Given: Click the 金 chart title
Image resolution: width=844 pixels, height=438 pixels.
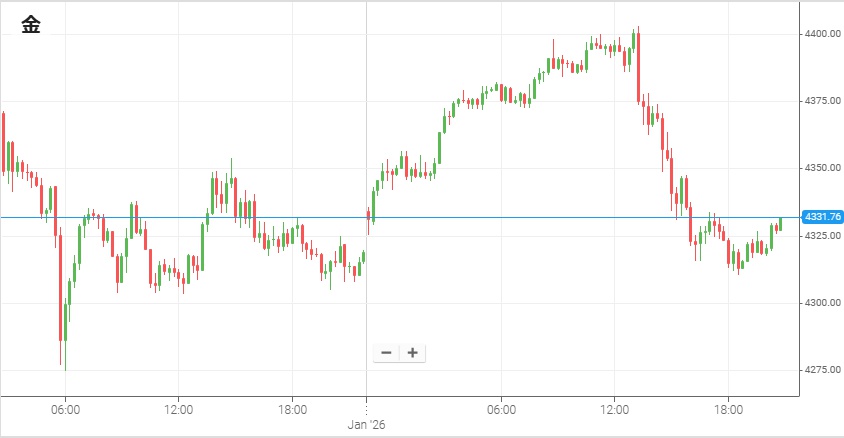Looking at the screenshot, I should (31, 27).
